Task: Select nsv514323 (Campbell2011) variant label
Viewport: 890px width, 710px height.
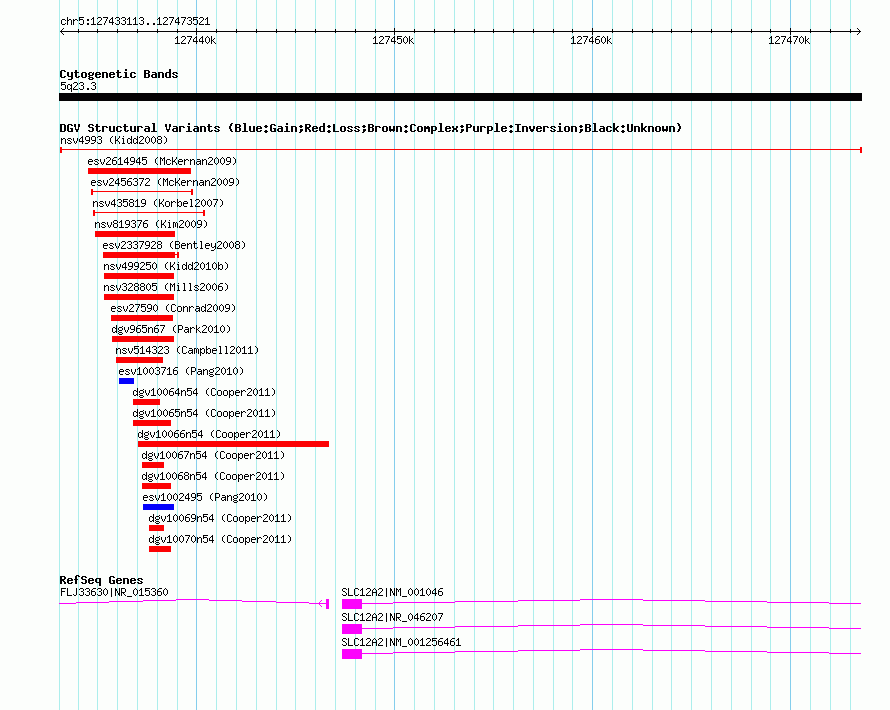Action: [187, 350]
